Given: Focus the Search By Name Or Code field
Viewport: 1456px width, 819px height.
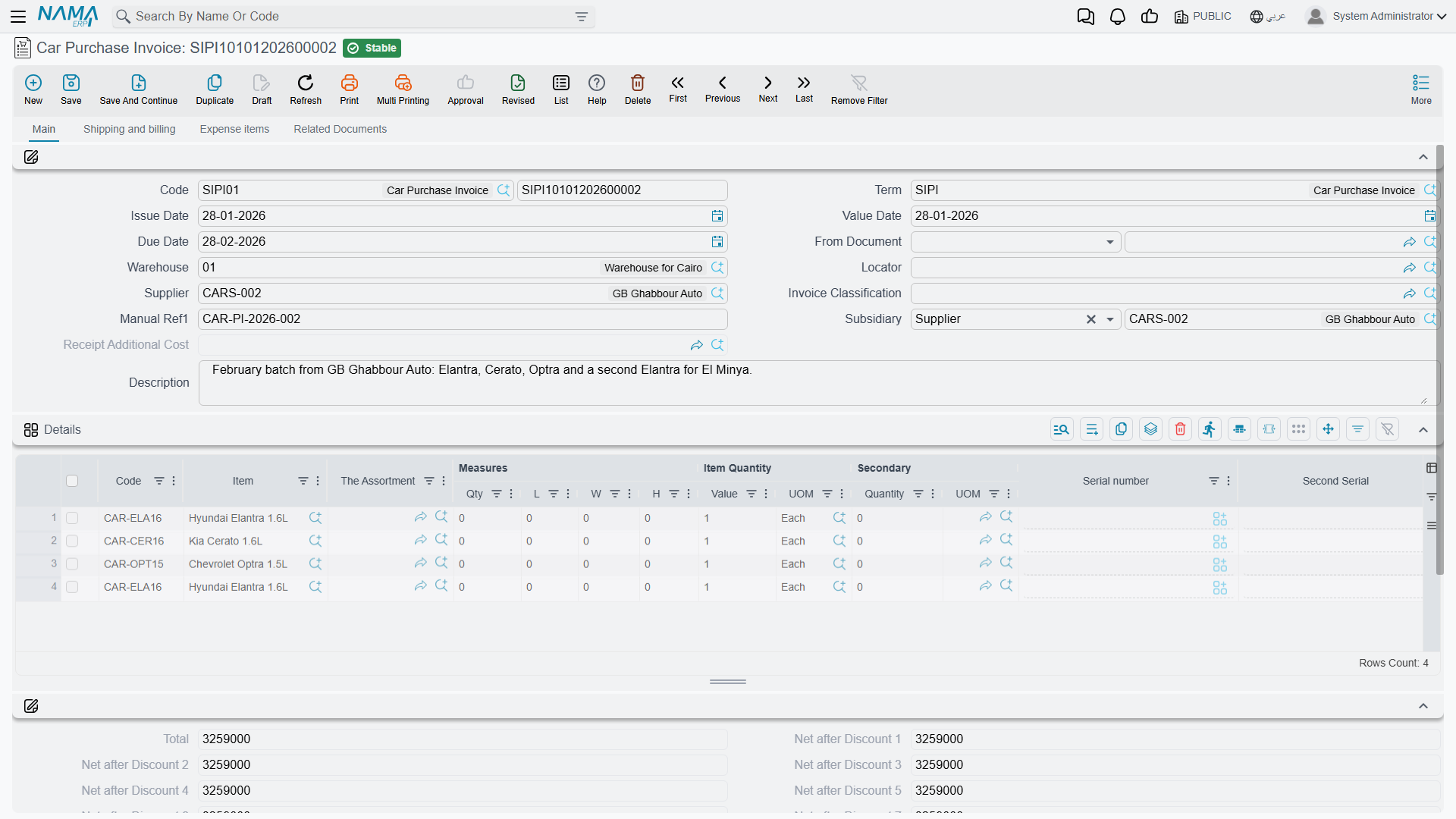Looking at the screenshot, I should pyautogui.click(x=353, y=17).
